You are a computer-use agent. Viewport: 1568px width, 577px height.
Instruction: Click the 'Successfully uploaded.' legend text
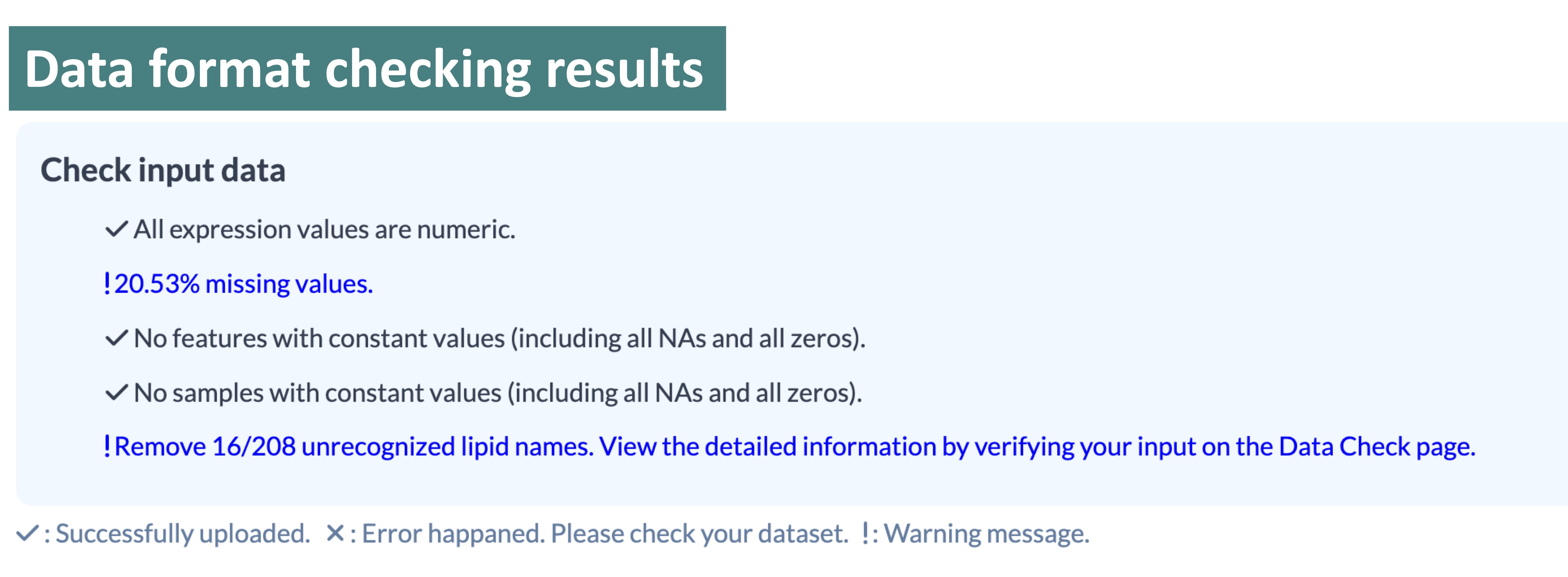point(183,534)
